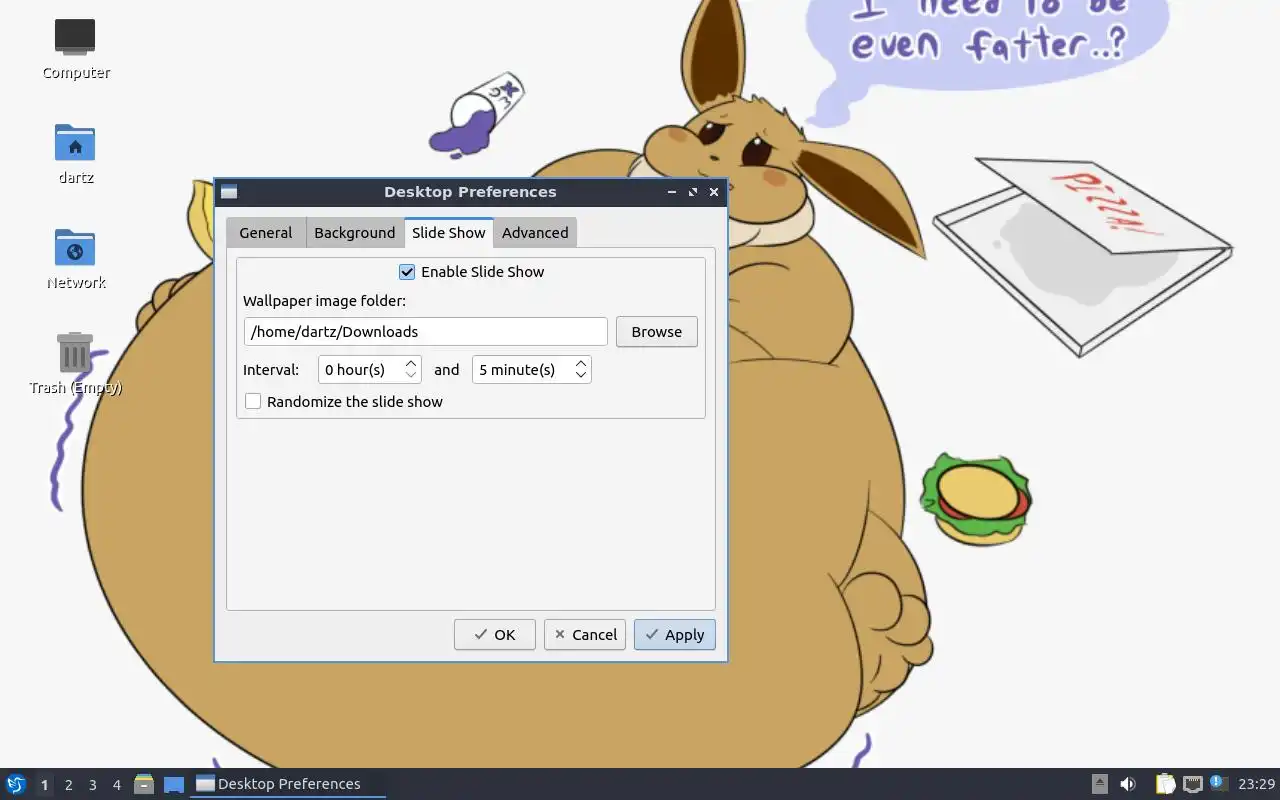
Task: Maximize the Desktop Preferences dialog
Action: (x=693, y=192)
